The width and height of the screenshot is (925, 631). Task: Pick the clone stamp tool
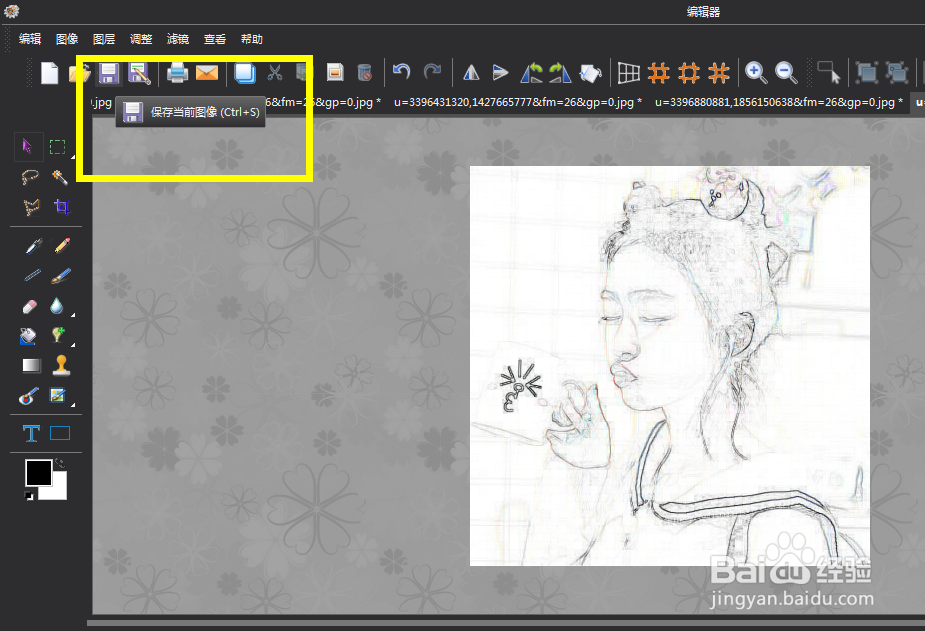[61, 365]
